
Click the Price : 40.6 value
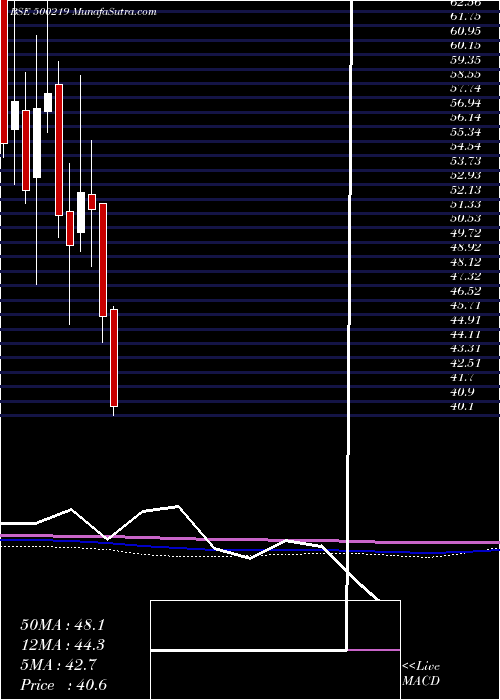(x=63, y=685)
